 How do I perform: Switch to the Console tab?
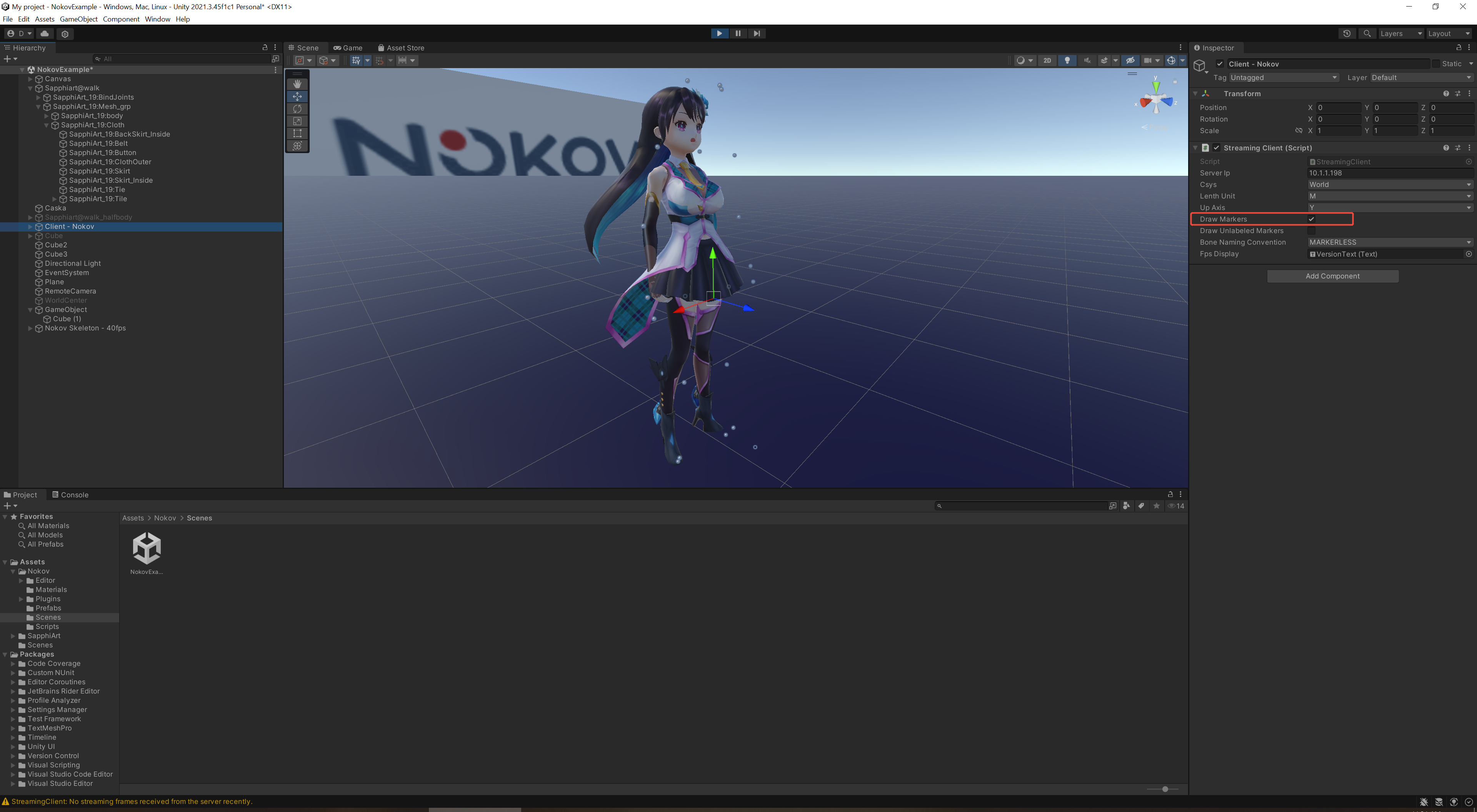point(70,495)
